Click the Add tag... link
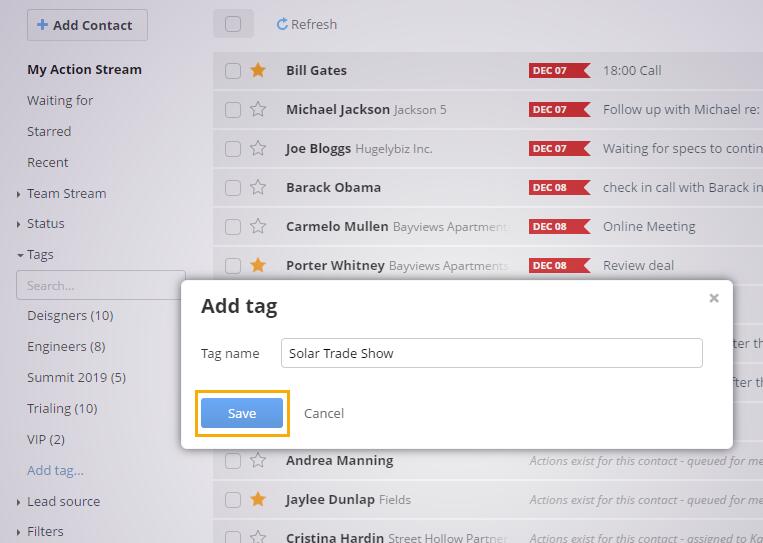Screen dimensions: 763x543 point(55,471)
